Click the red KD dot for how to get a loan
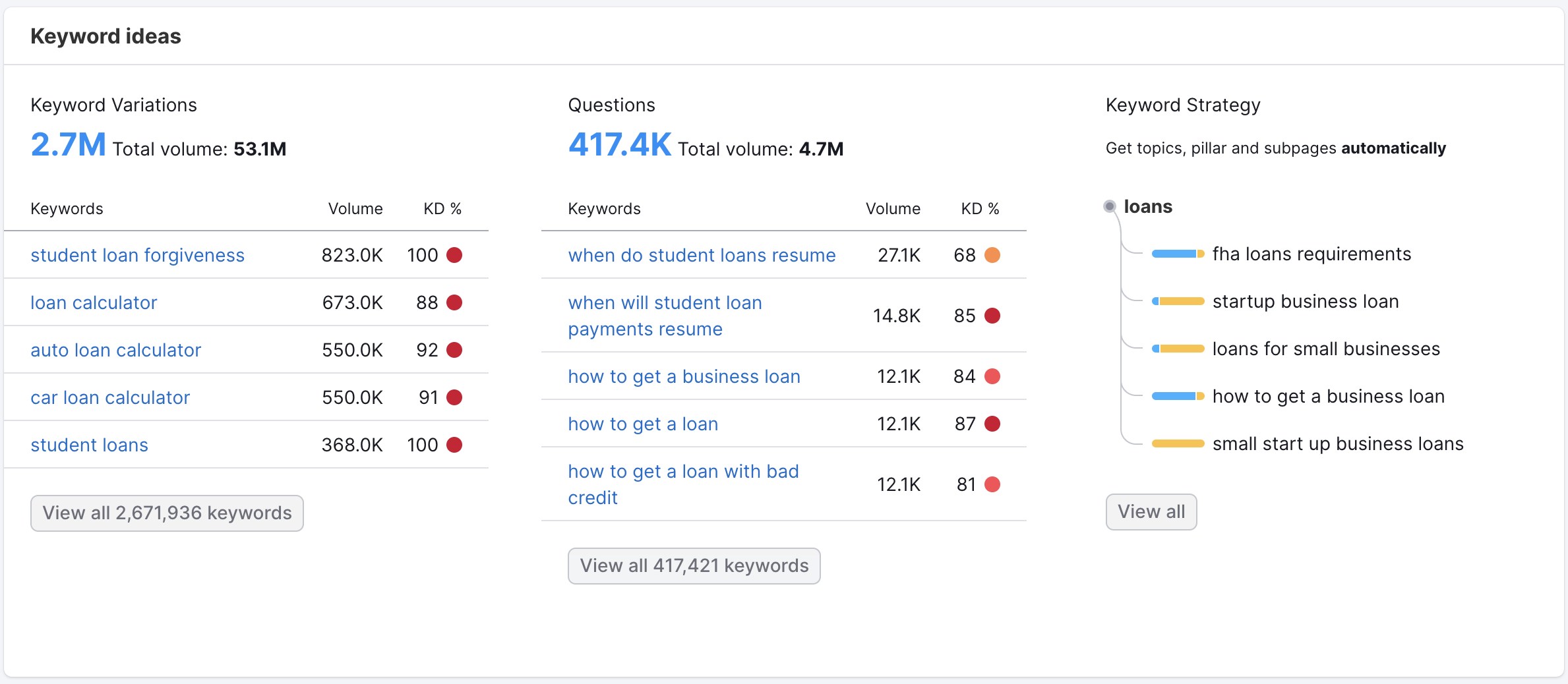 point(992,424)
